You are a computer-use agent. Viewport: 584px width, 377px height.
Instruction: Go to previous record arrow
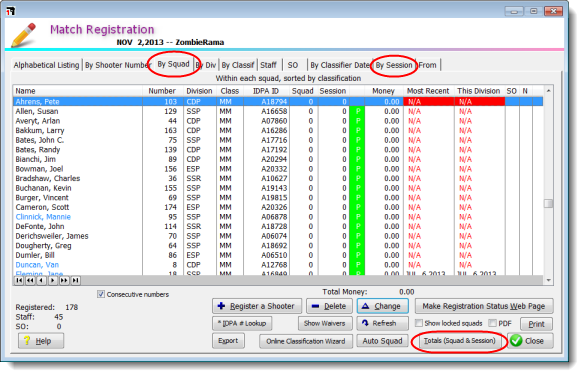[41, 280]
